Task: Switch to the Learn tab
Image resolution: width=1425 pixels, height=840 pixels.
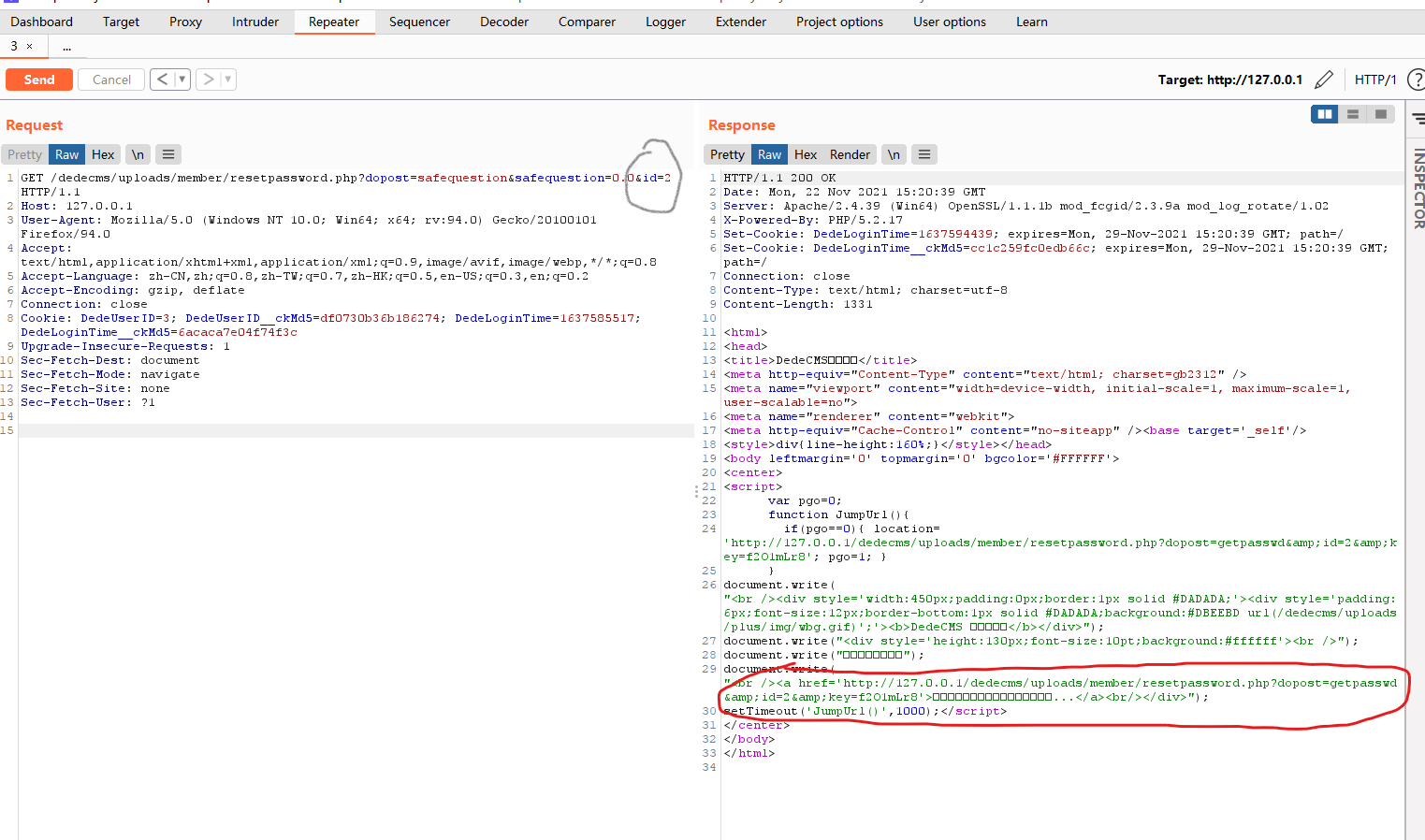Action: [1032, 22]
